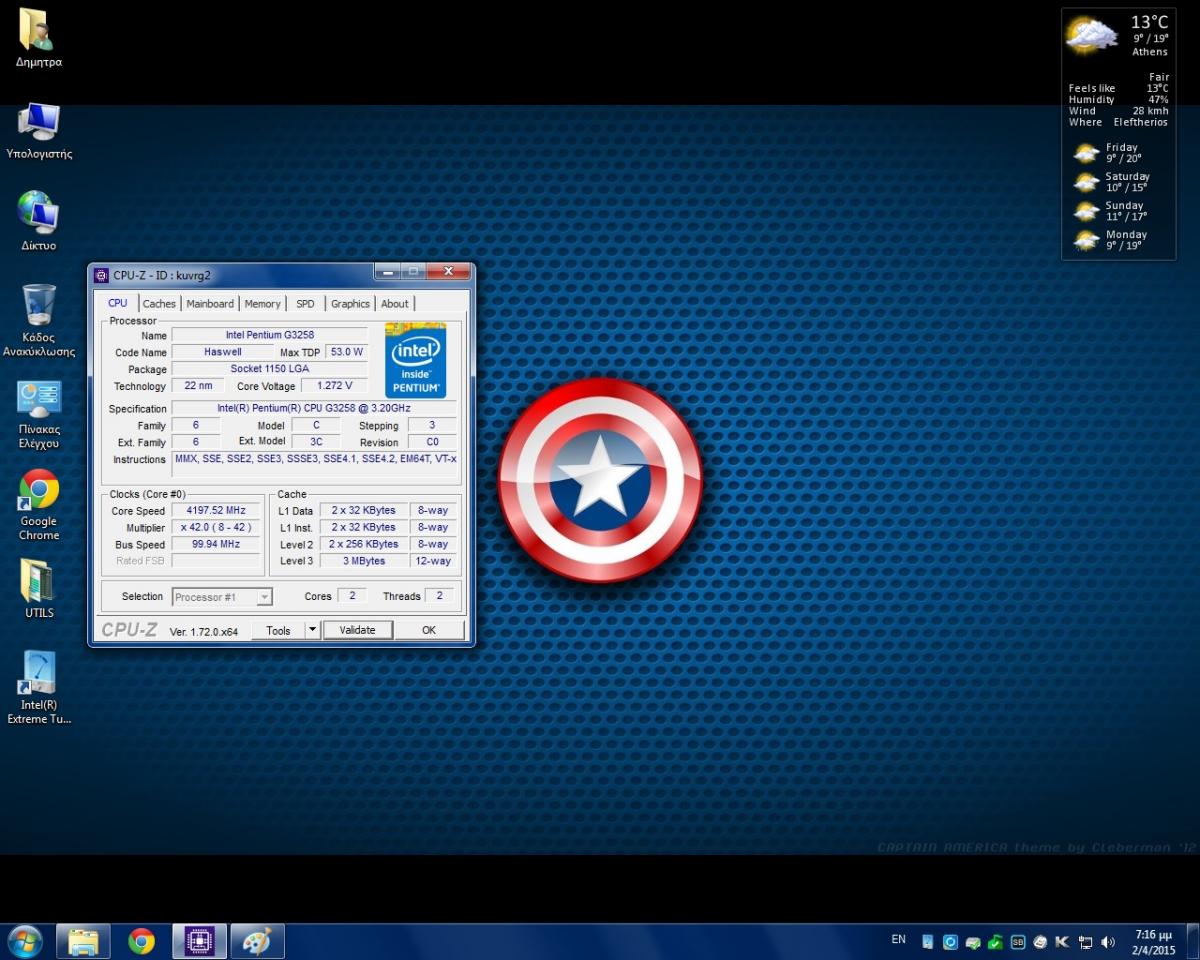The width and height of the screenshot is (1200, 960).
Task: Open the Δίκτυο network desktop icon
Action: [x=39, y=222]
